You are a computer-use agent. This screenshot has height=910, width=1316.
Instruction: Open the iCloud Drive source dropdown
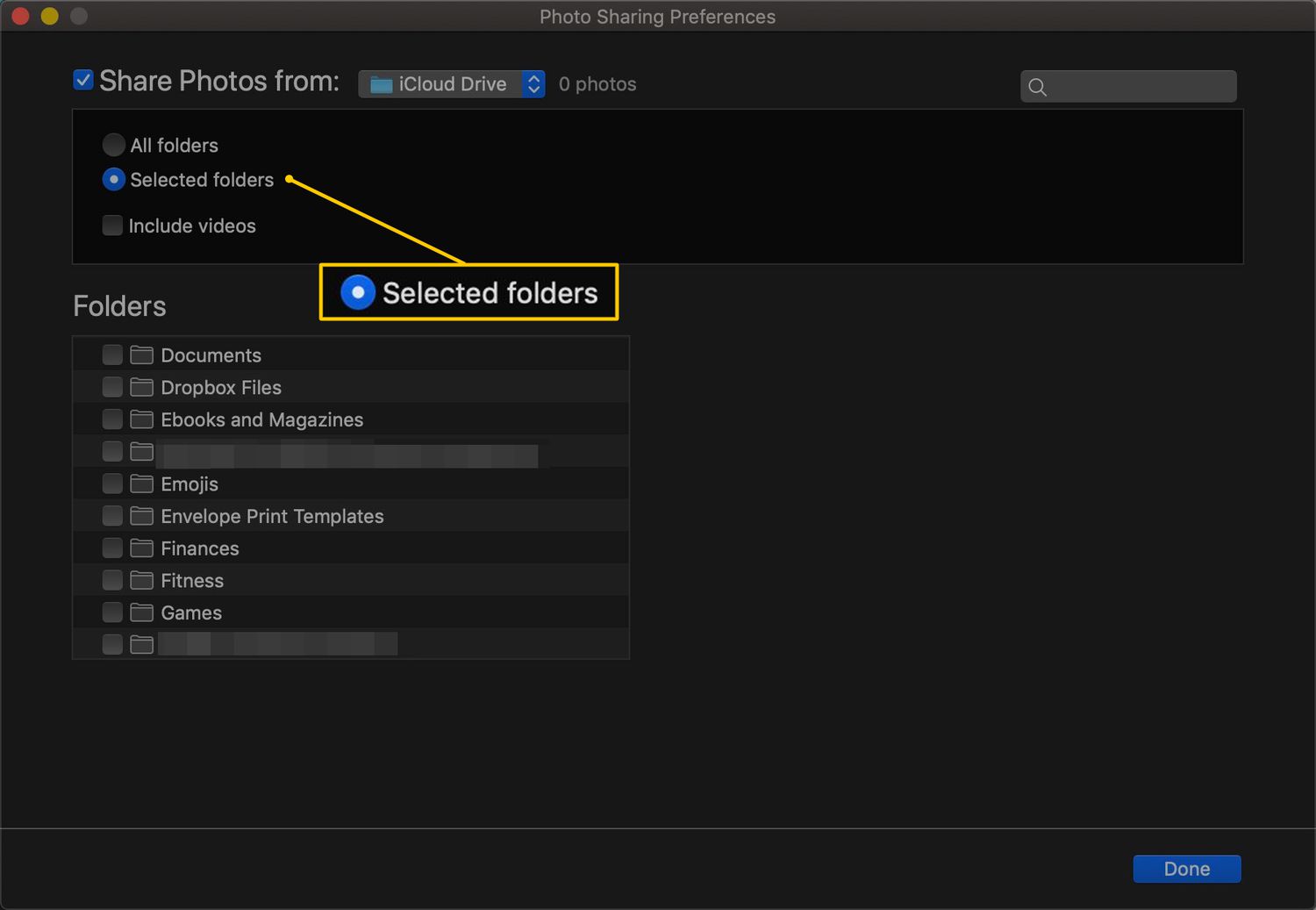(x=452, y=84)
